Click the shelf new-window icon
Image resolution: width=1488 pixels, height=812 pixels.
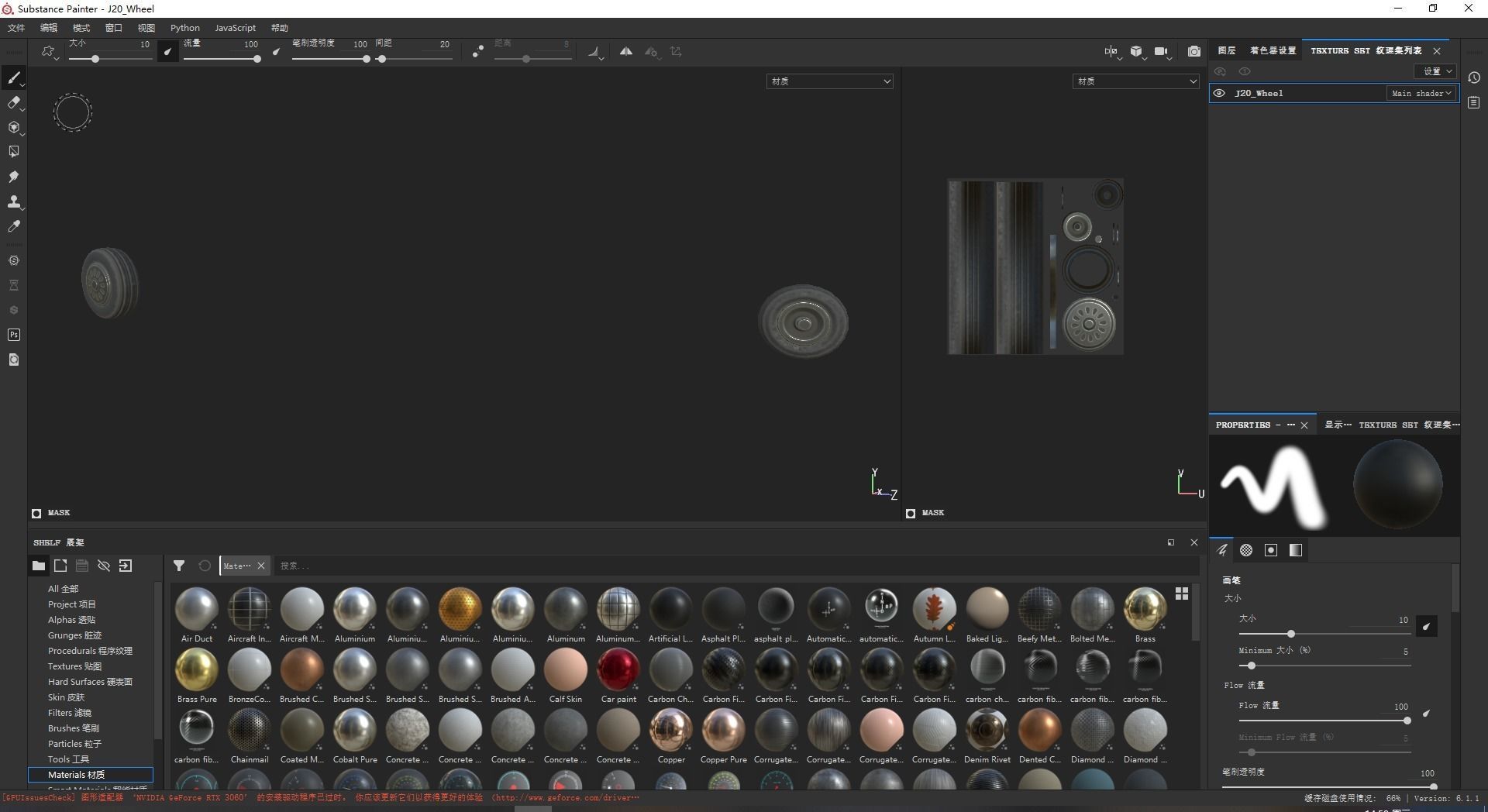tap(60, 566)
